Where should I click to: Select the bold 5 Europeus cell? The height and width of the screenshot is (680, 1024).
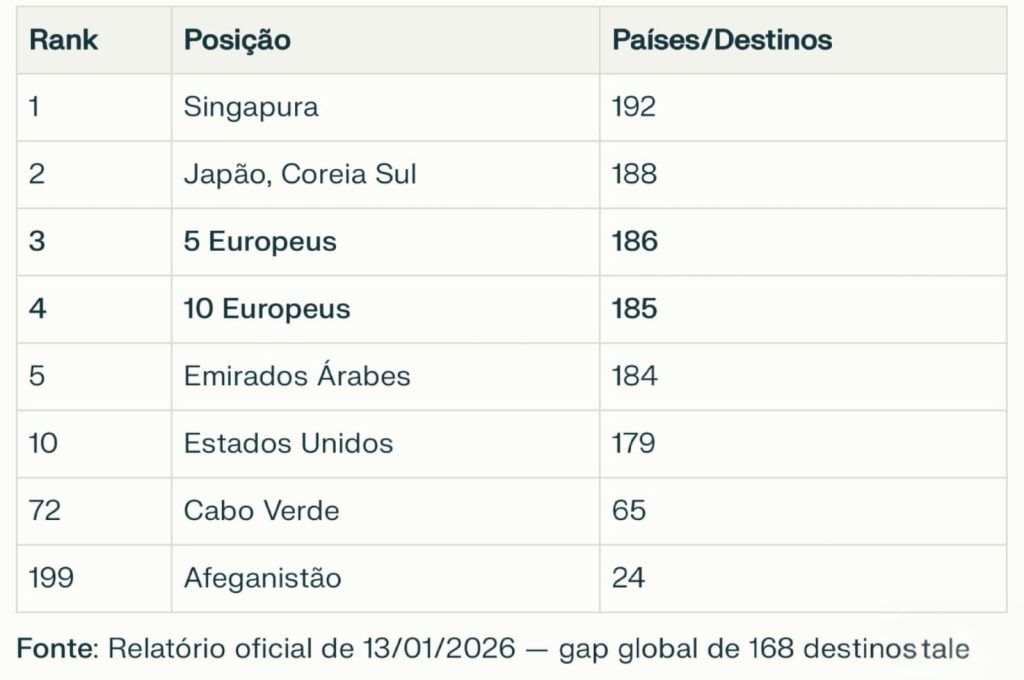(260, 242)
